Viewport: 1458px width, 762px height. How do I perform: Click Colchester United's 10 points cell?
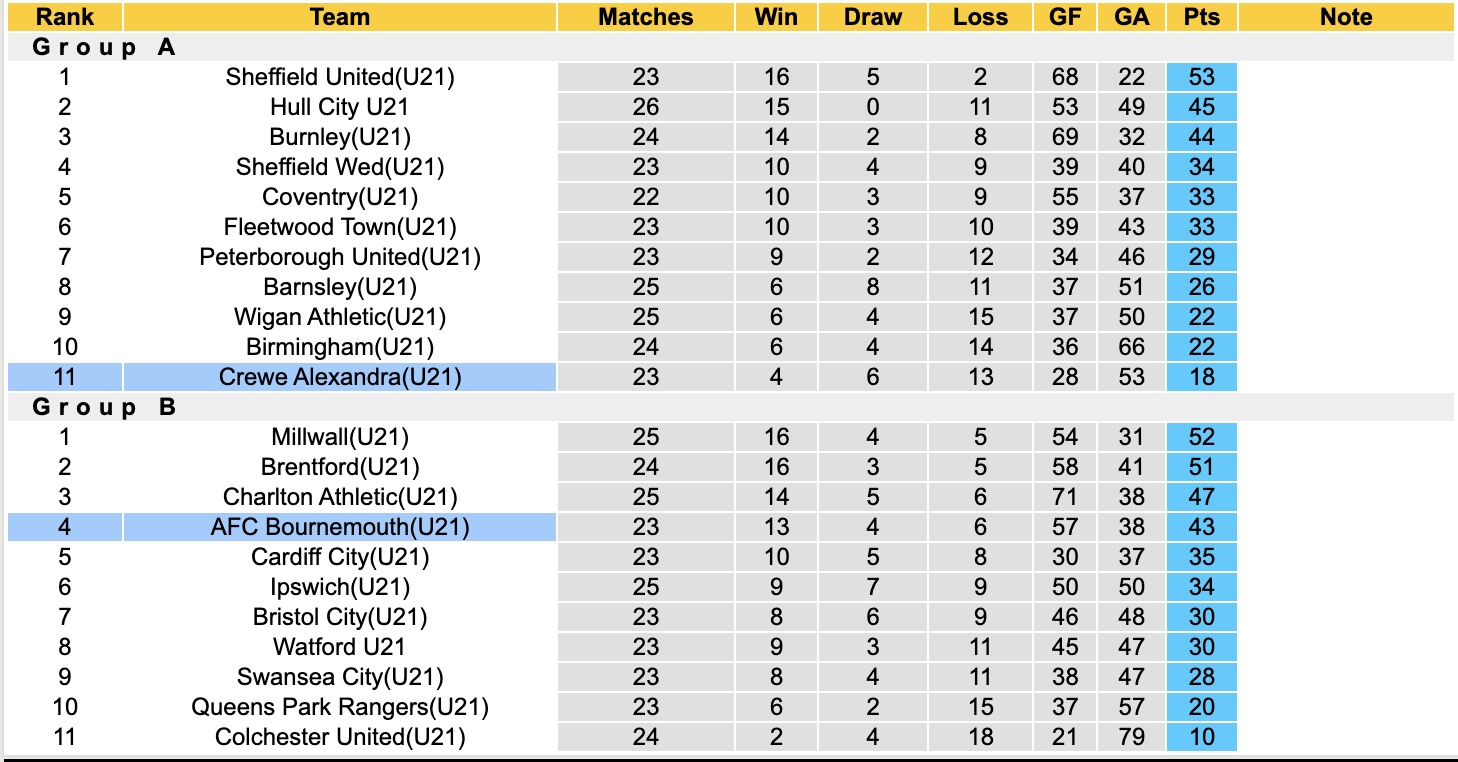coord(1201,737)
